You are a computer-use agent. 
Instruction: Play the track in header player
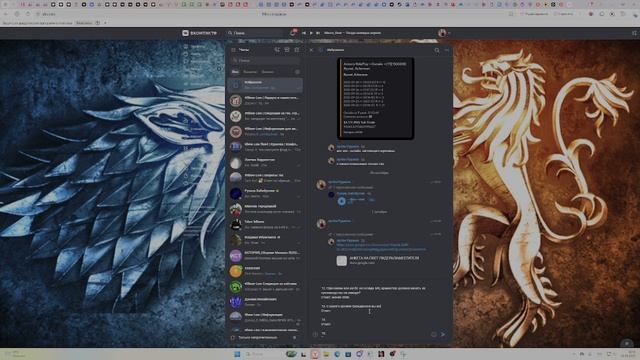(x=311, y=33)
